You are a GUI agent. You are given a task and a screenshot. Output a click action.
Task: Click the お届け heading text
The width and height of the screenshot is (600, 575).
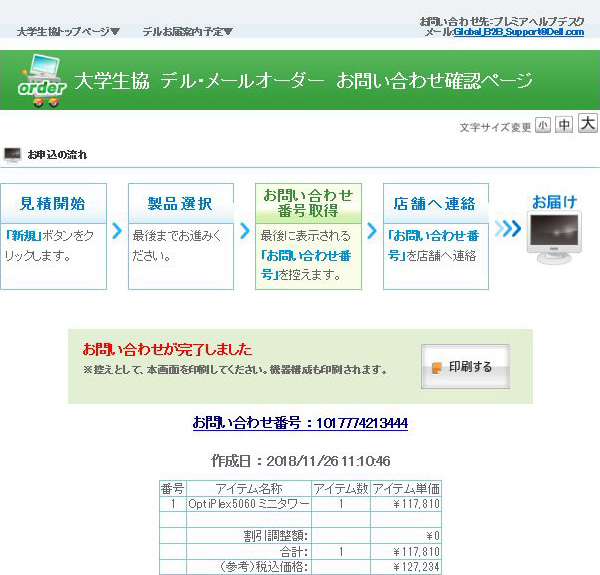[x=554, y=202]
